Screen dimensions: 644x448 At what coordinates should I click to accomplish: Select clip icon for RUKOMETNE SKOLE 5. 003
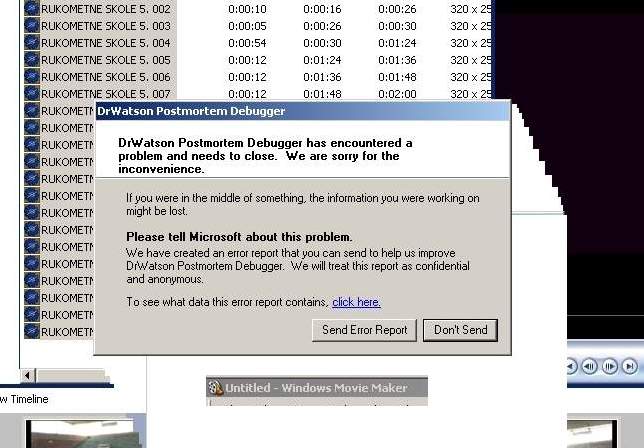[x=32, y=26]
